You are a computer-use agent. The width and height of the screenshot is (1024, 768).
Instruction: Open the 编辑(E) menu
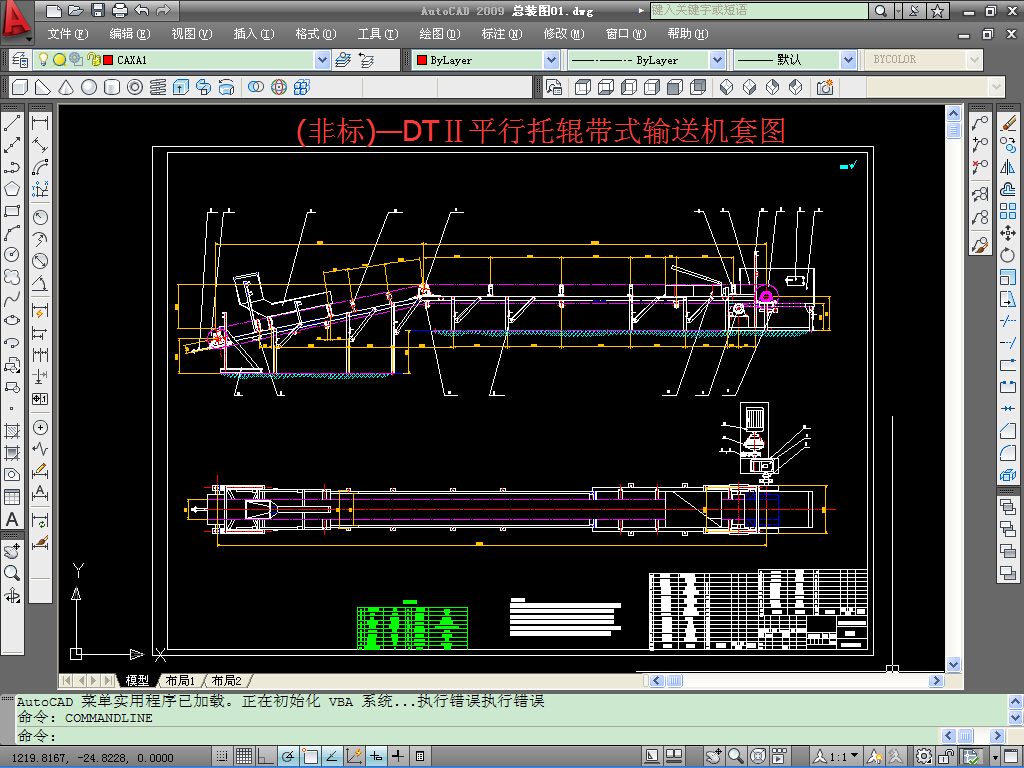(x=129, y=33)
